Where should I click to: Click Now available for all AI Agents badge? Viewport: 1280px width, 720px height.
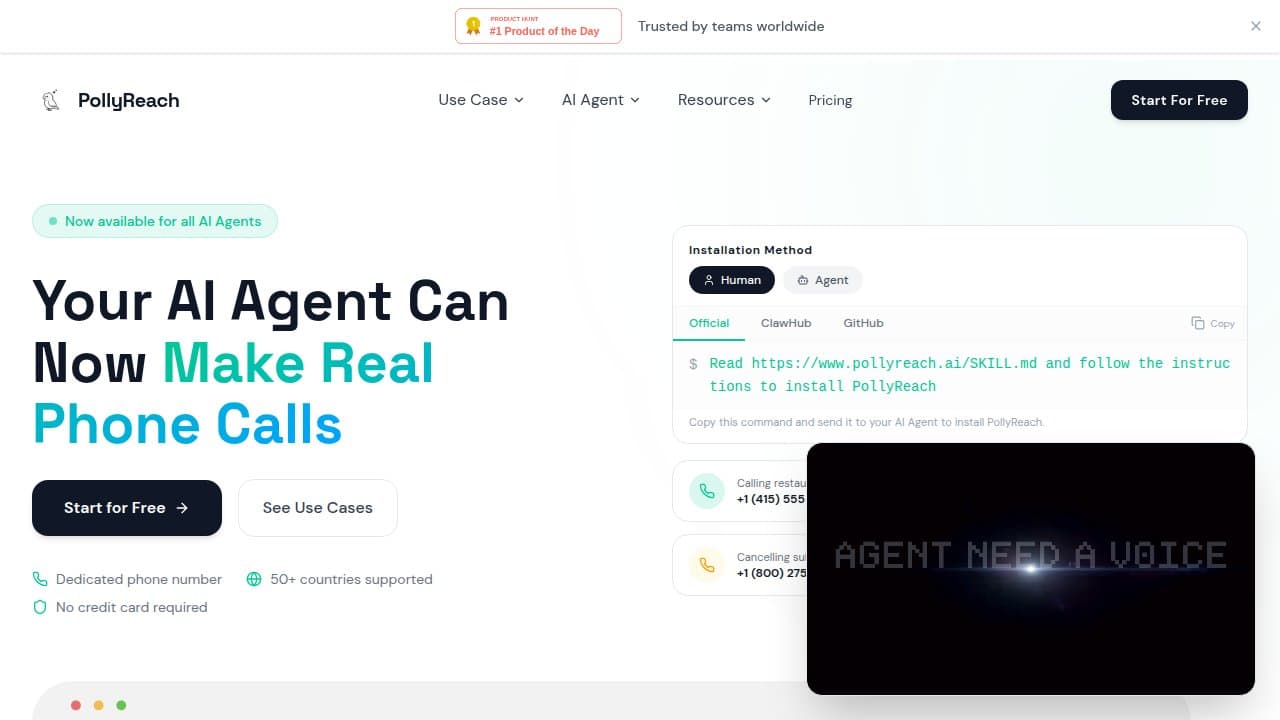coord(155,221)
